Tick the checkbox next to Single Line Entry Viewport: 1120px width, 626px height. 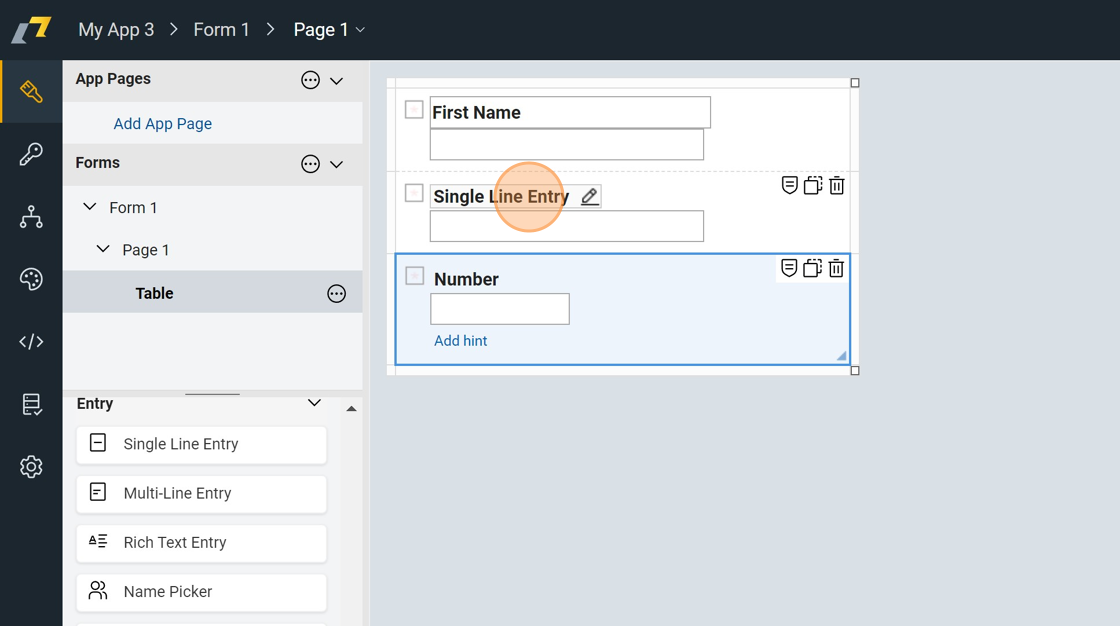pos(414,193)
